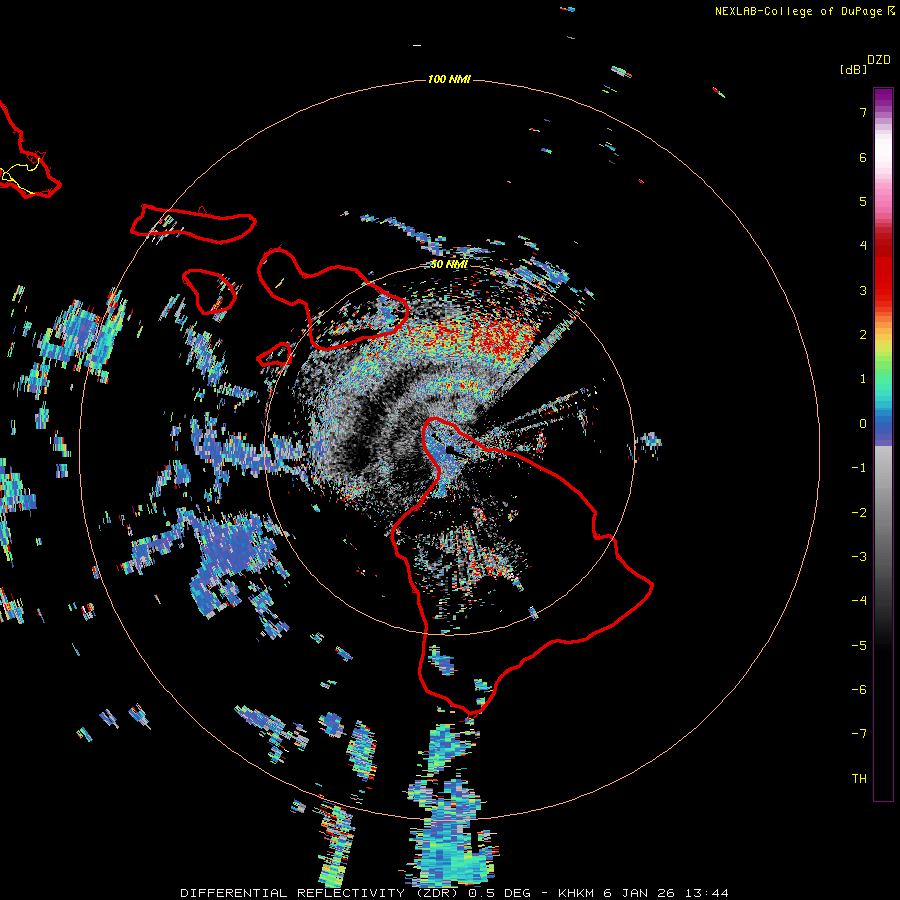900x900 pixels.
Task: Click the -6 dB tick on the color scale
Action: pyautogui.click(x=859, y=690)
